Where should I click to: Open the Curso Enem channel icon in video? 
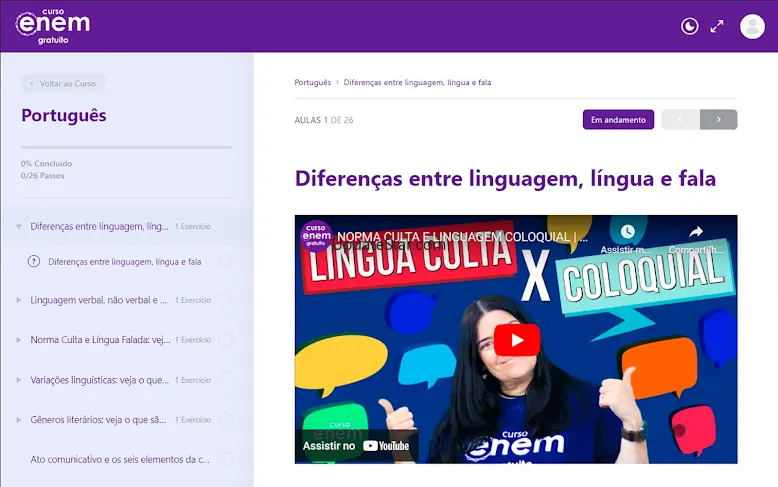click(x=316, y=236)
